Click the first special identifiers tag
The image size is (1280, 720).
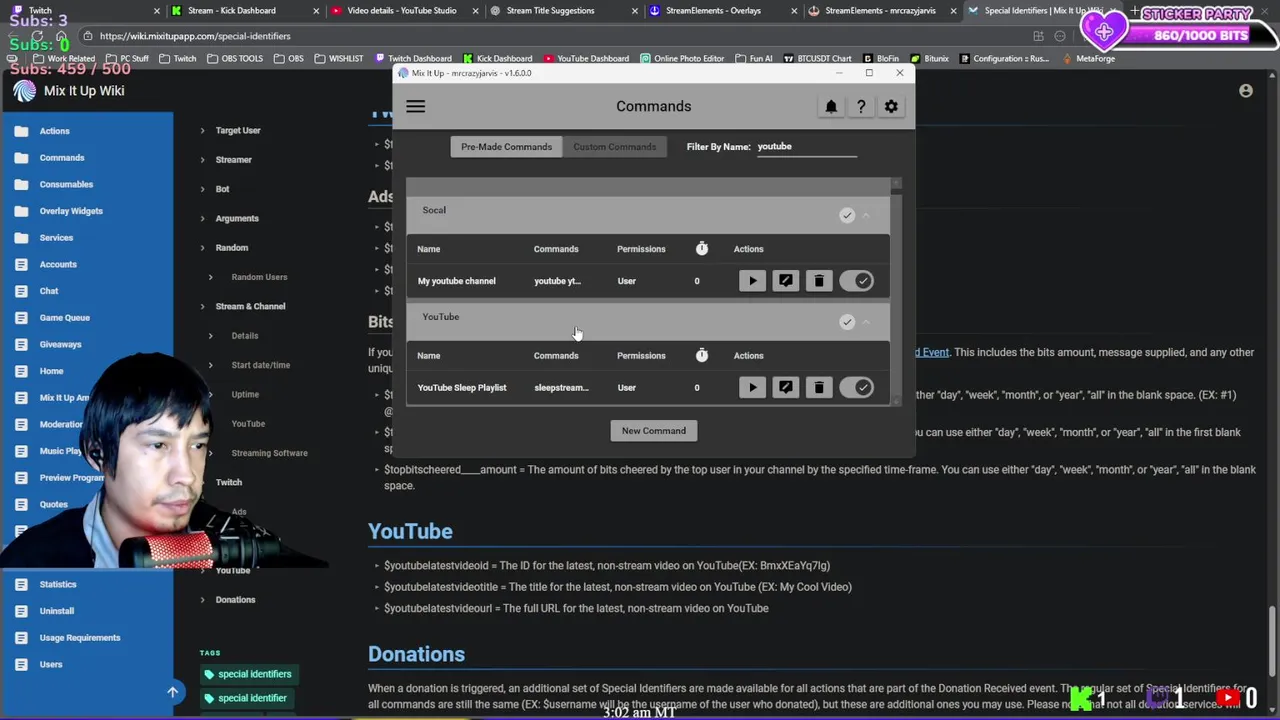click(248, 674)
